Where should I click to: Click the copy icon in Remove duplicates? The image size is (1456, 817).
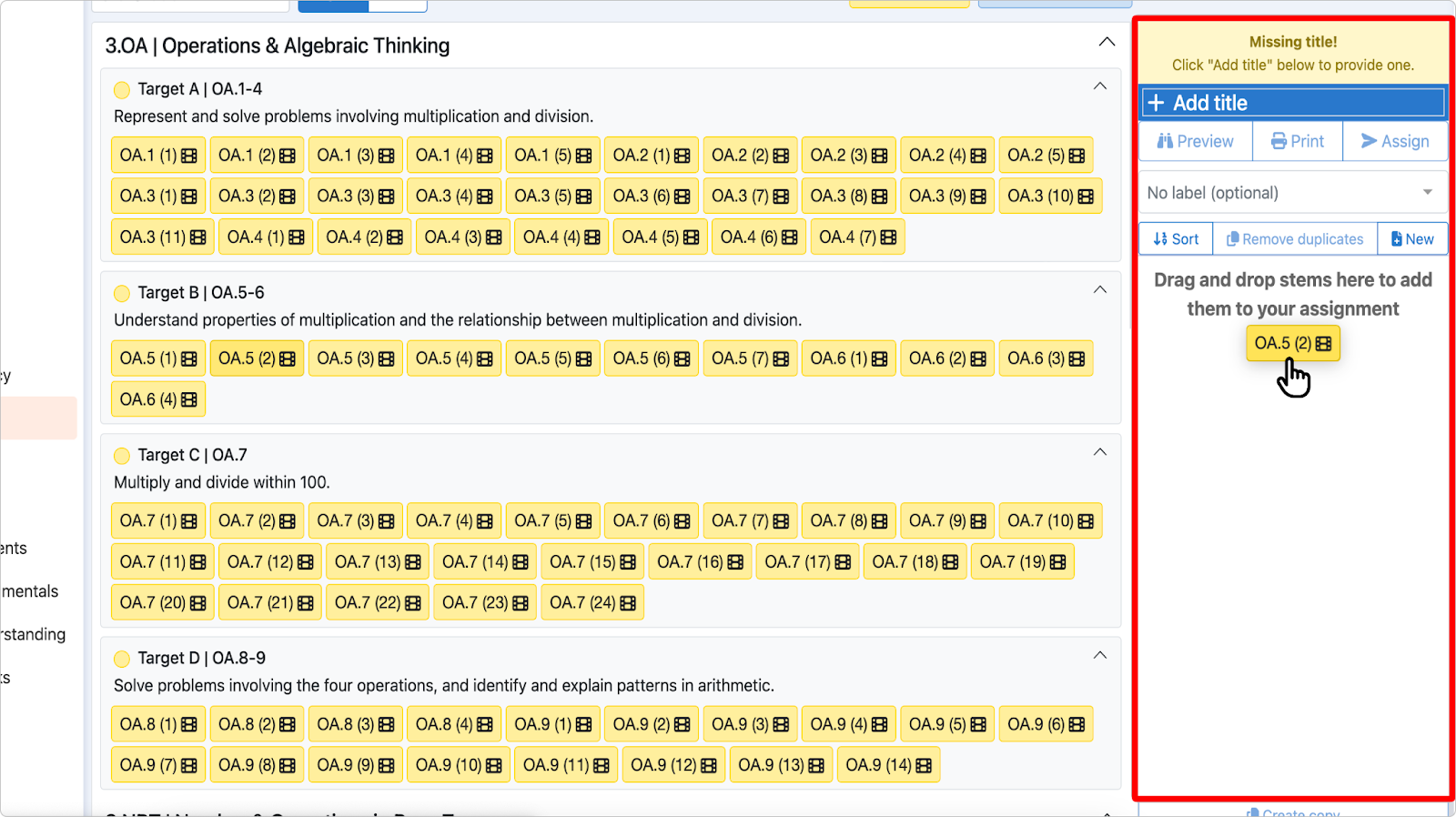coord(1233,239)
